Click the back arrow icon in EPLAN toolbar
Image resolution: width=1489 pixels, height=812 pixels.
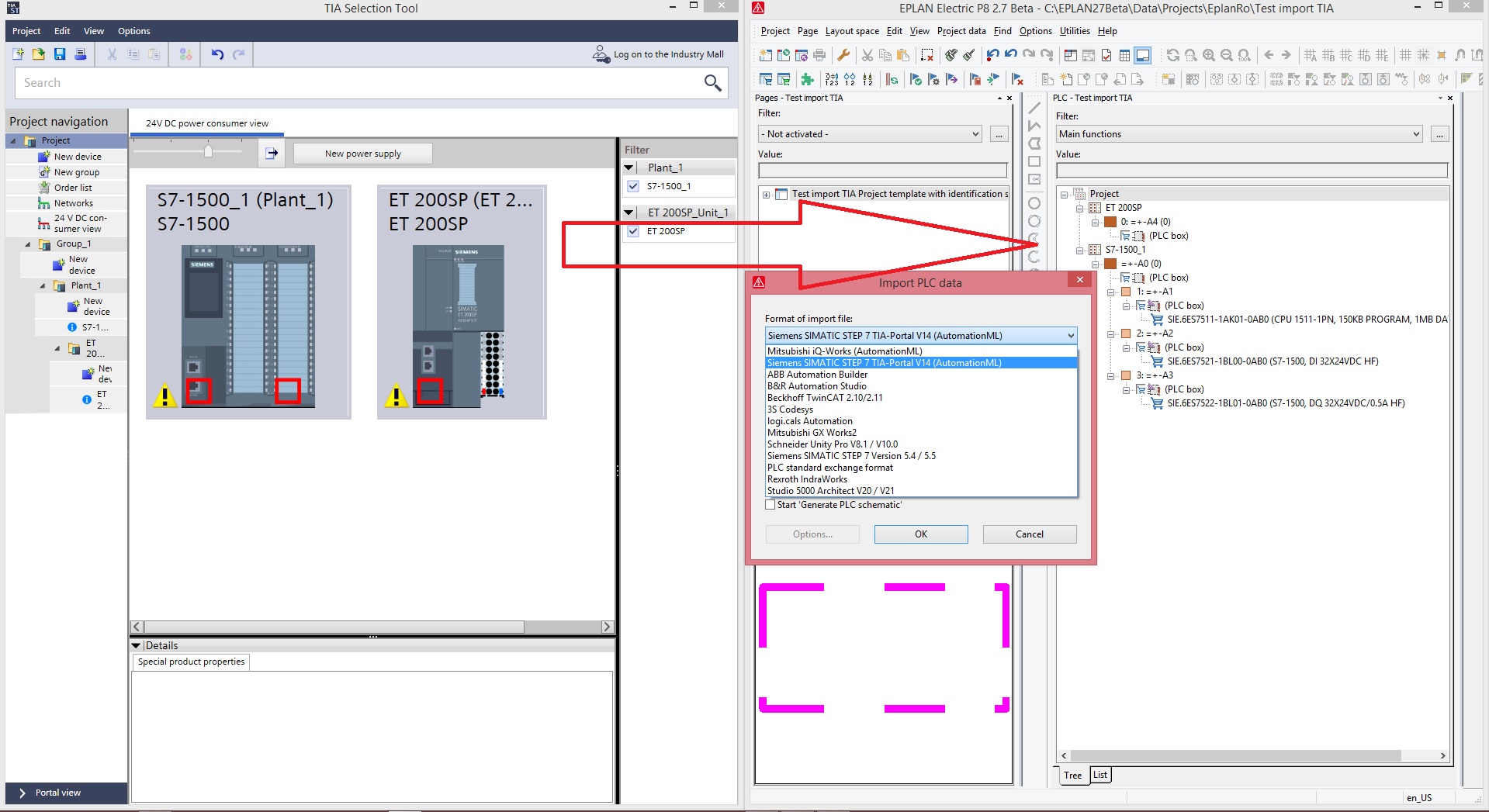coord(1269,55)
